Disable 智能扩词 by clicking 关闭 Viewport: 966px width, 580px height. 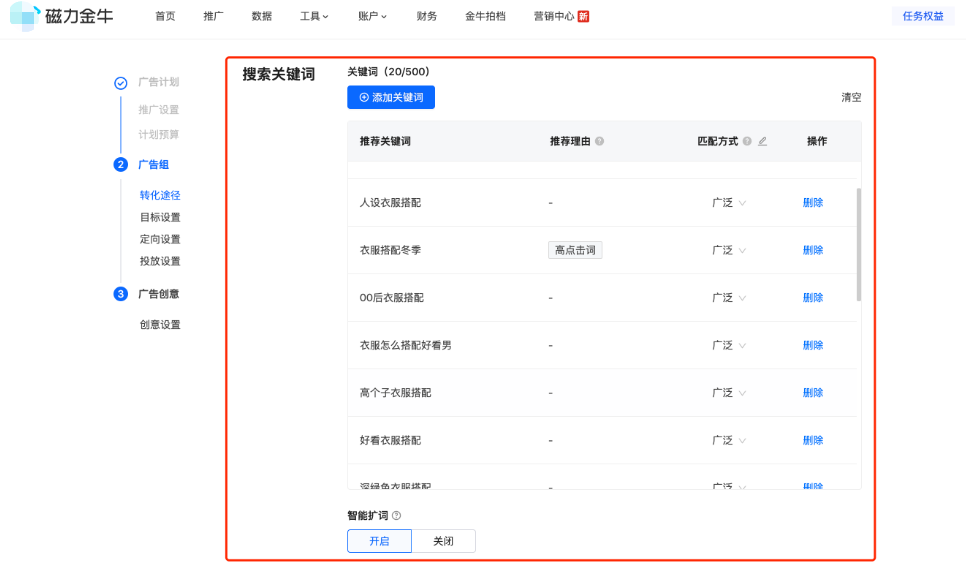pyautogui.click(x=444, y=540)
